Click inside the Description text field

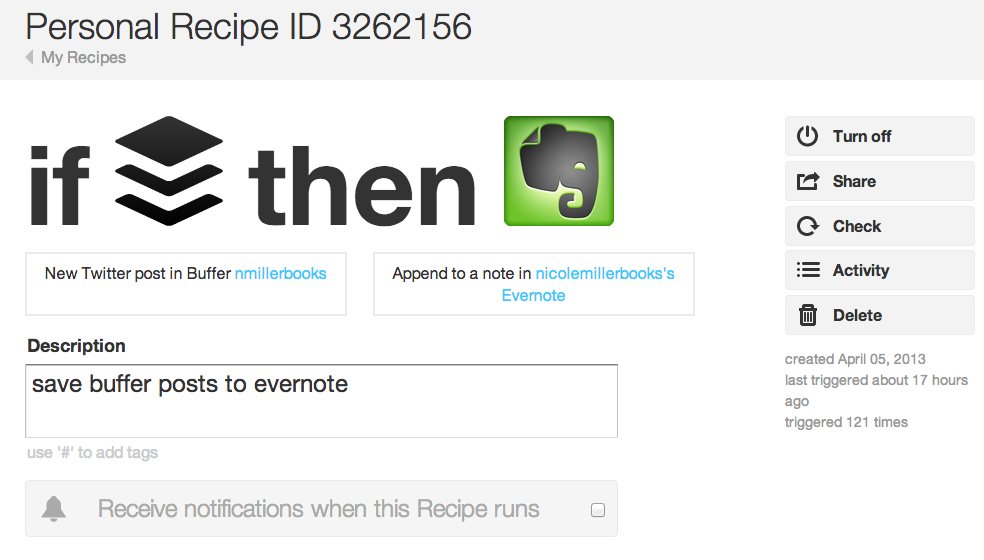(x=321, y=401)
